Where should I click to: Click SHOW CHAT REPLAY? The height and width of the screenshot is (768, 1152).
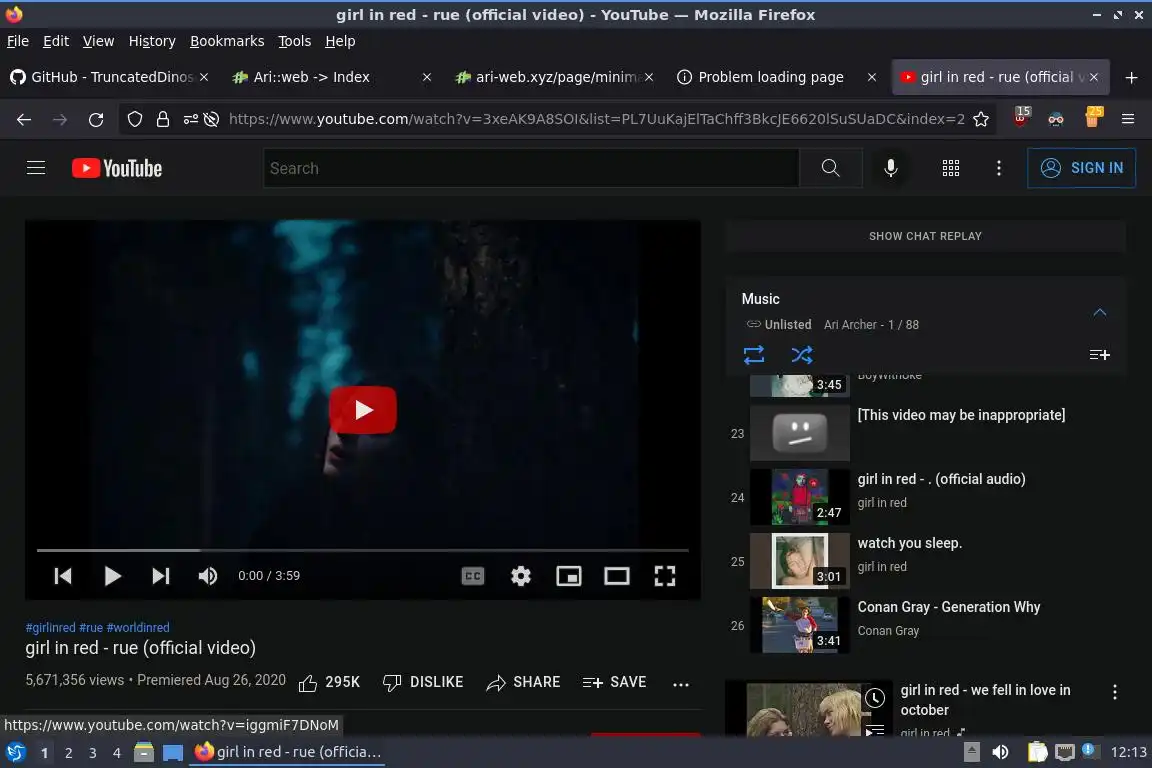point(925,236)
